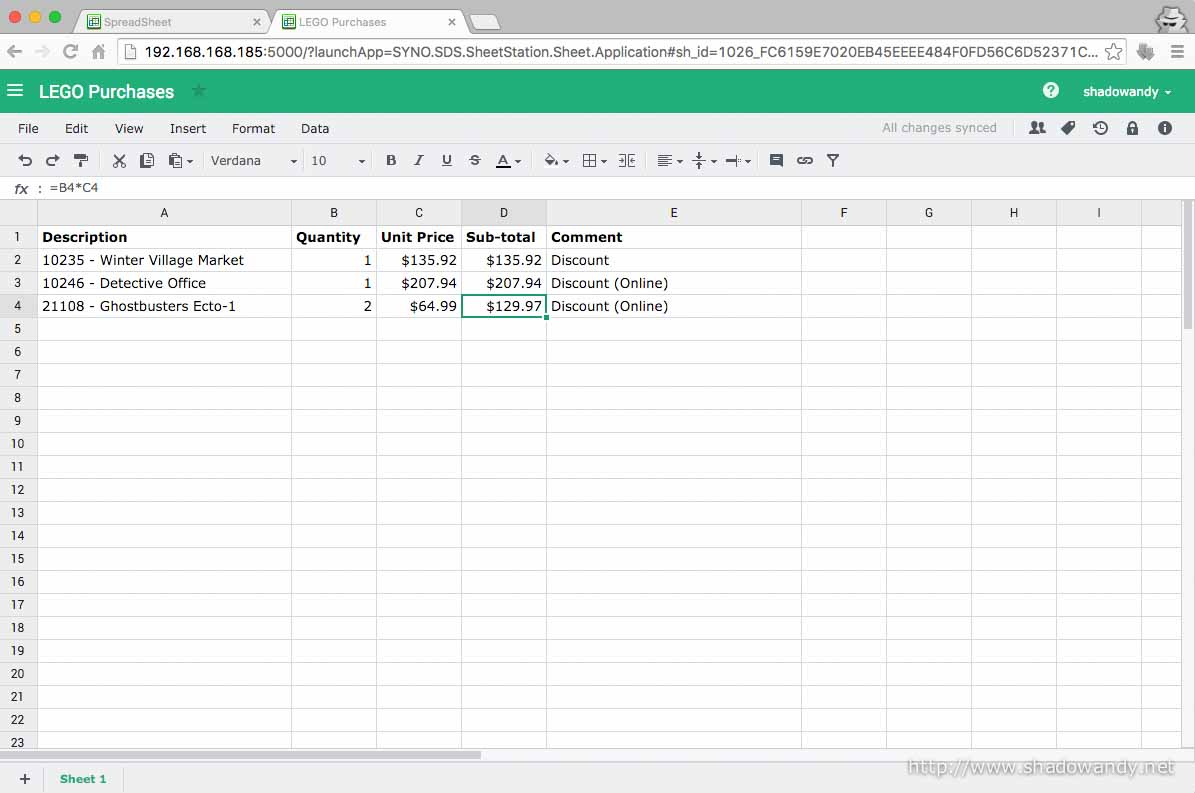The image size is (1195, 793).
Task: Open the hamburger main menu
Action: (x=14, y=91)
